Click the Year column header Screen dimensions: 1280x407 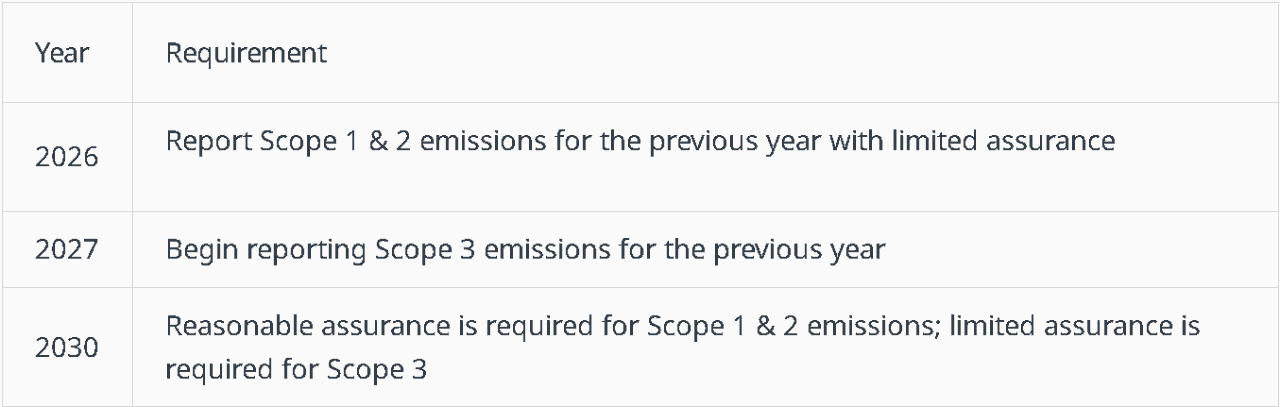pos(62,54)
